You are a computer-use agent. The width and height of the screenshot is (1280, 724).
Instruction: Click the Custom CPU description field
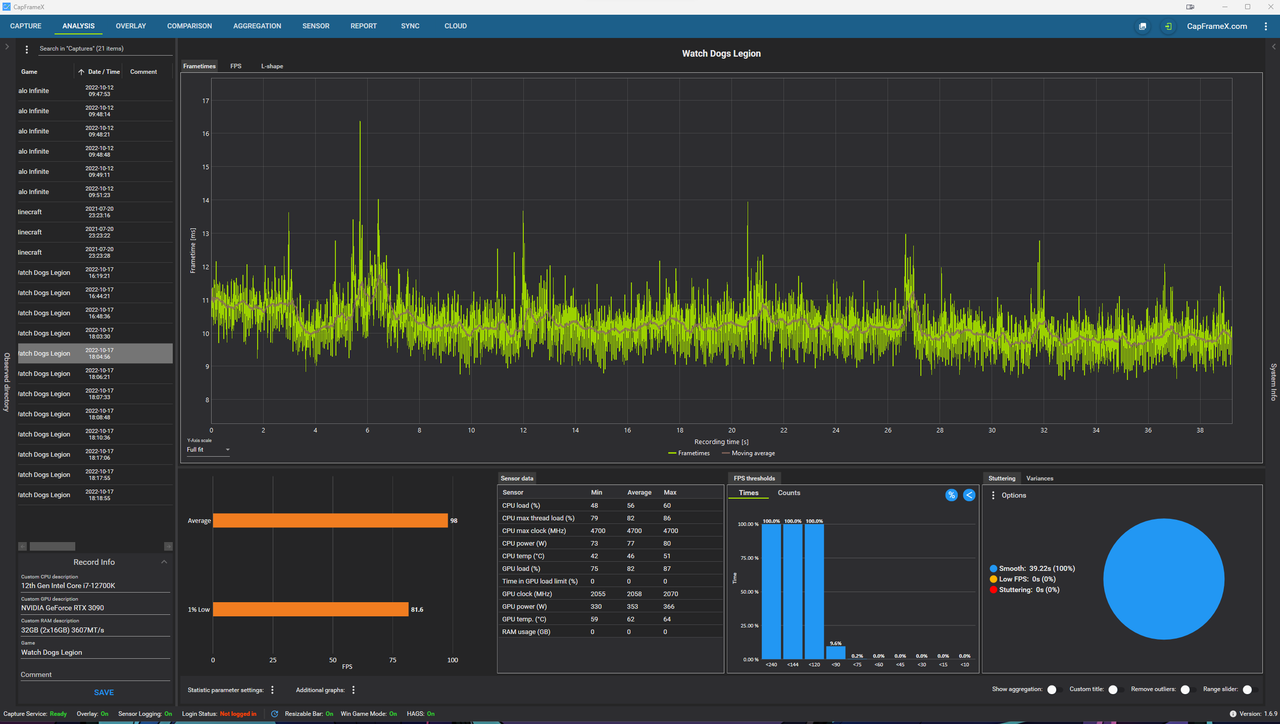pos(95,585)
